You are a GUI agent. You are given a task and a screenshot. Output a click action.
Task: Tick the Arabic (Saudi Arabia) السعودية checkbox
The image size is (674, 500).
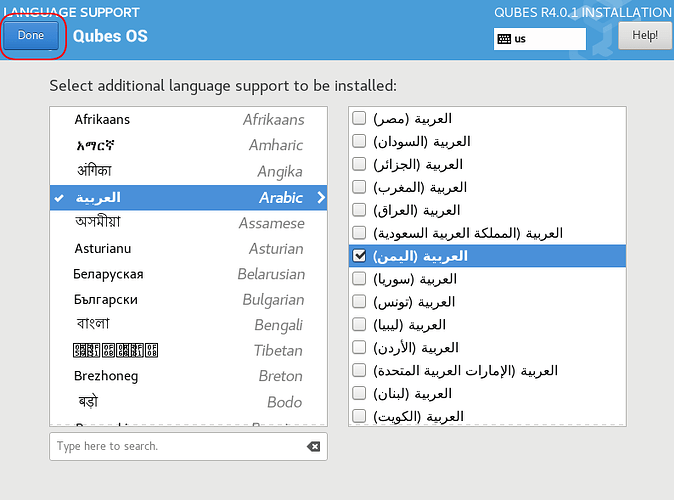(x=359, y=233)
